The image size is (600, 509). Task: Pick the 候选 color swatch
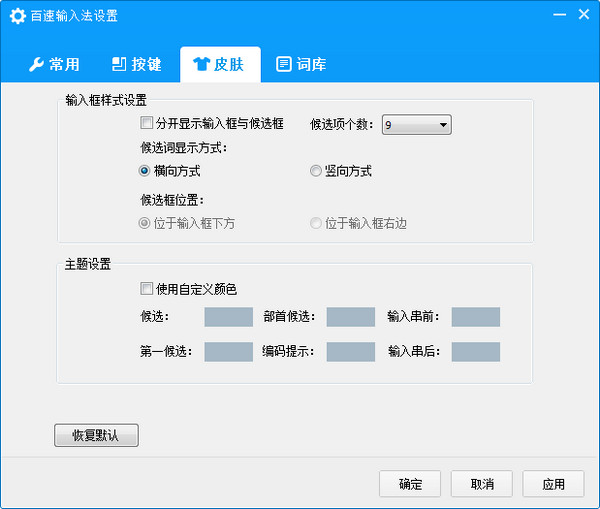coord(228,317)
